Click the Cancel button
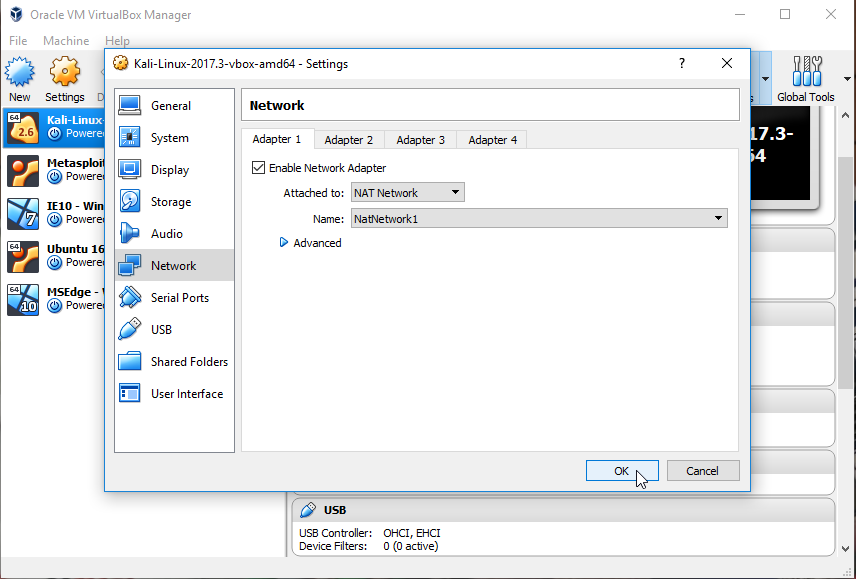The width and height of the screenshot is (856, 579). (703, 470)
